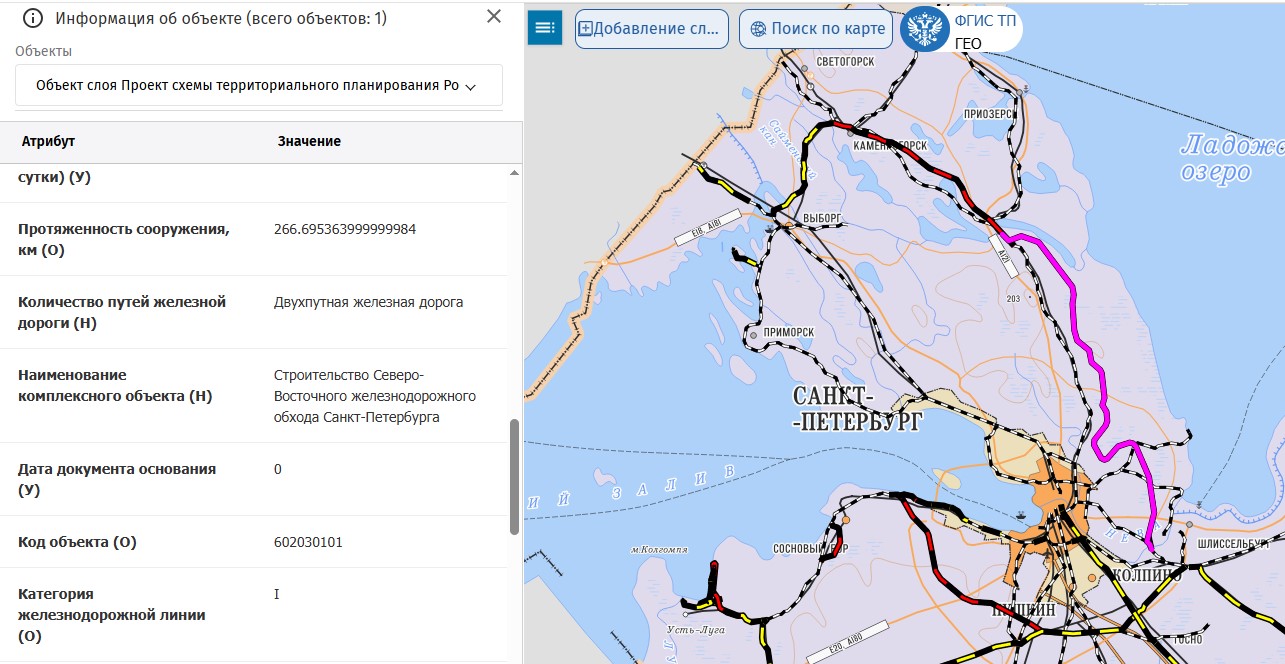Screen dimensions: 1285x664
Task: Click red endpoint marker above Усть-Луга
Action: (714, 567)
